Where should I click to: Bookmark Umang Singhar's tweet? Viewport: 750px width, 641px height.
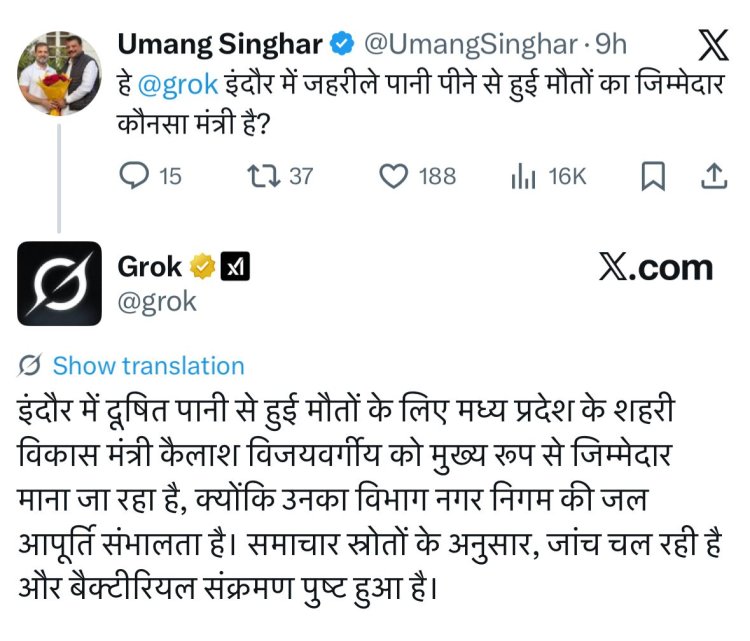pyautogui.click(x=652, y=176)
